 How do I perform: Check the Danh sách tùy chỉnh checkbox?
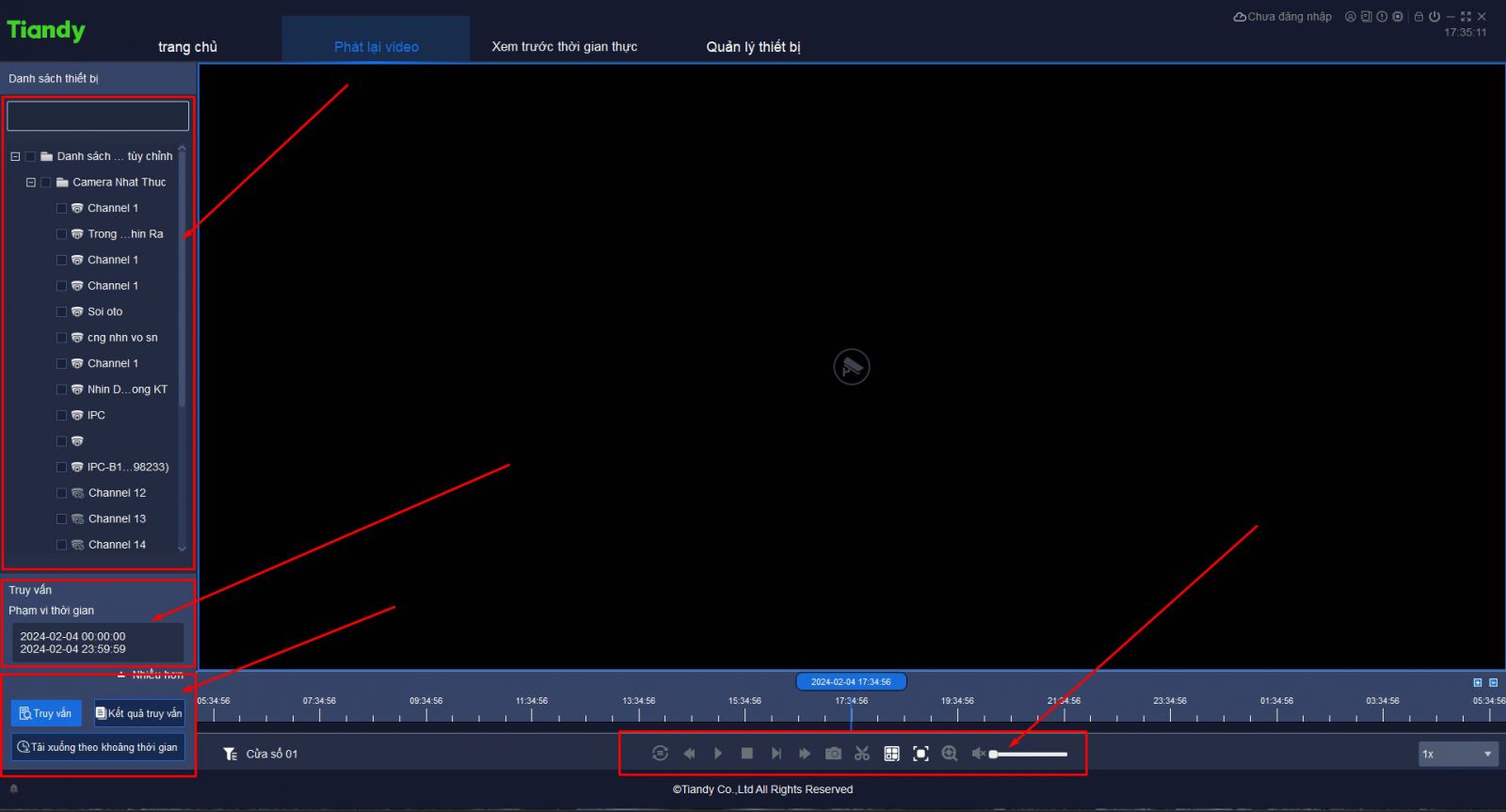30,156
